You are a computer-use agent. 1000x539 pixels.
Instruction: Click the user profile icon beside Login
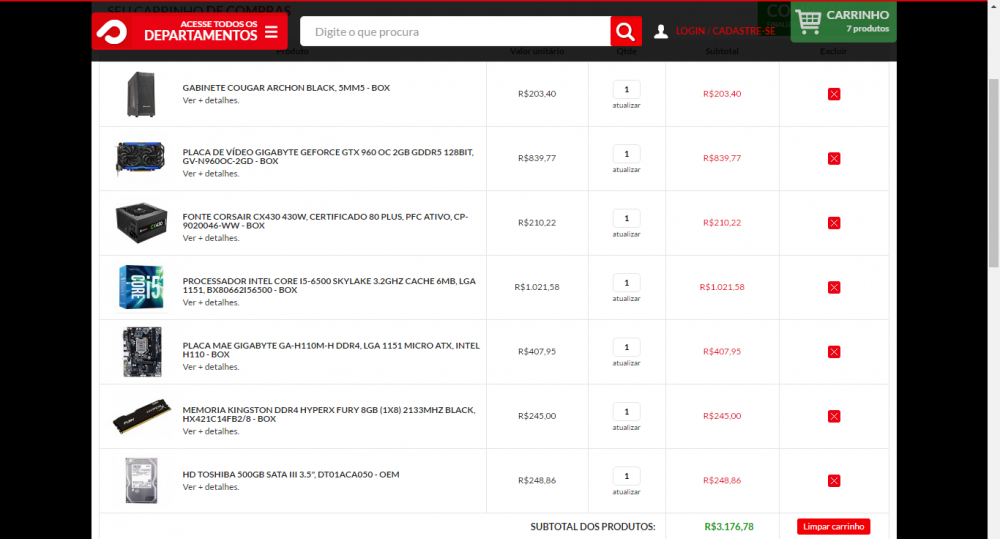tap(660, 32)
